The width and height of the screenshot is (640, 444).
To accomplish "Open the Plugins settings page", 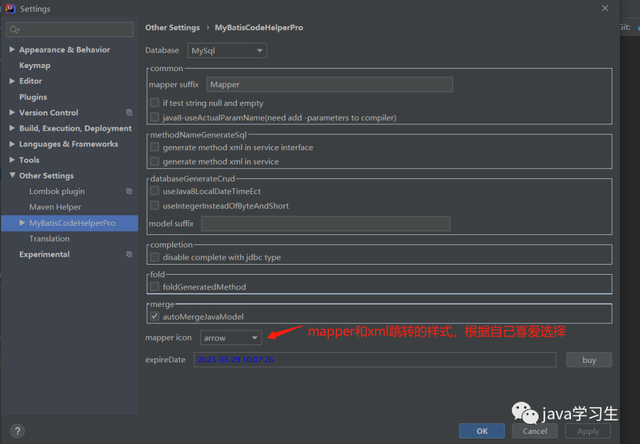I will click(x=33, y=97).
